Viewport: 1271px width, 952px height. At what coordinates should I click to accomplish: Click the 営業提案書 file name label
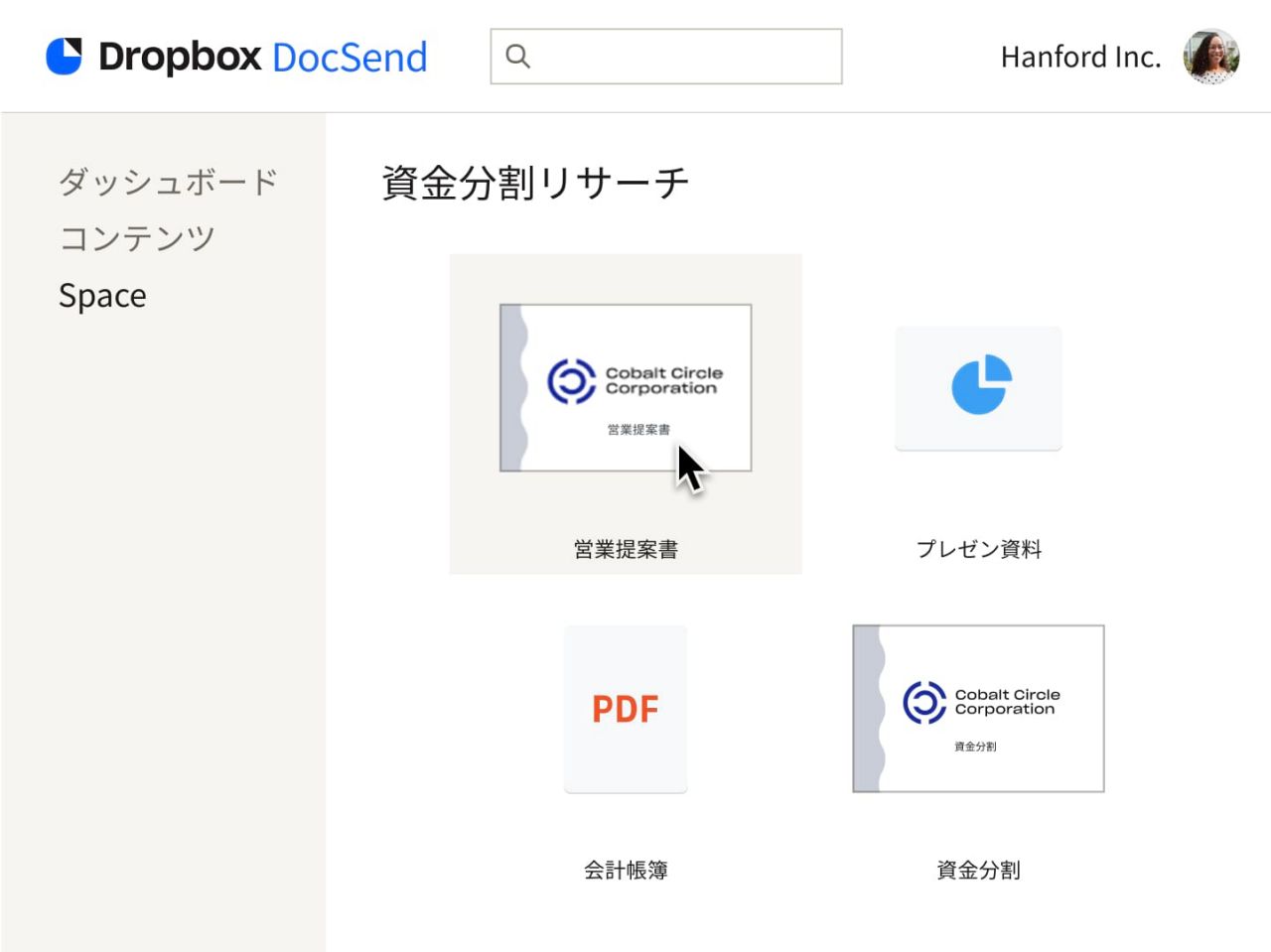pos(626,549)
